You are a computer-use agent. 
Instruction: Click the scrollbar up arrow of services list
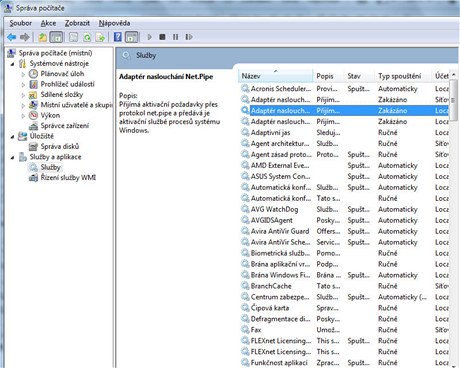coord(454,75)
